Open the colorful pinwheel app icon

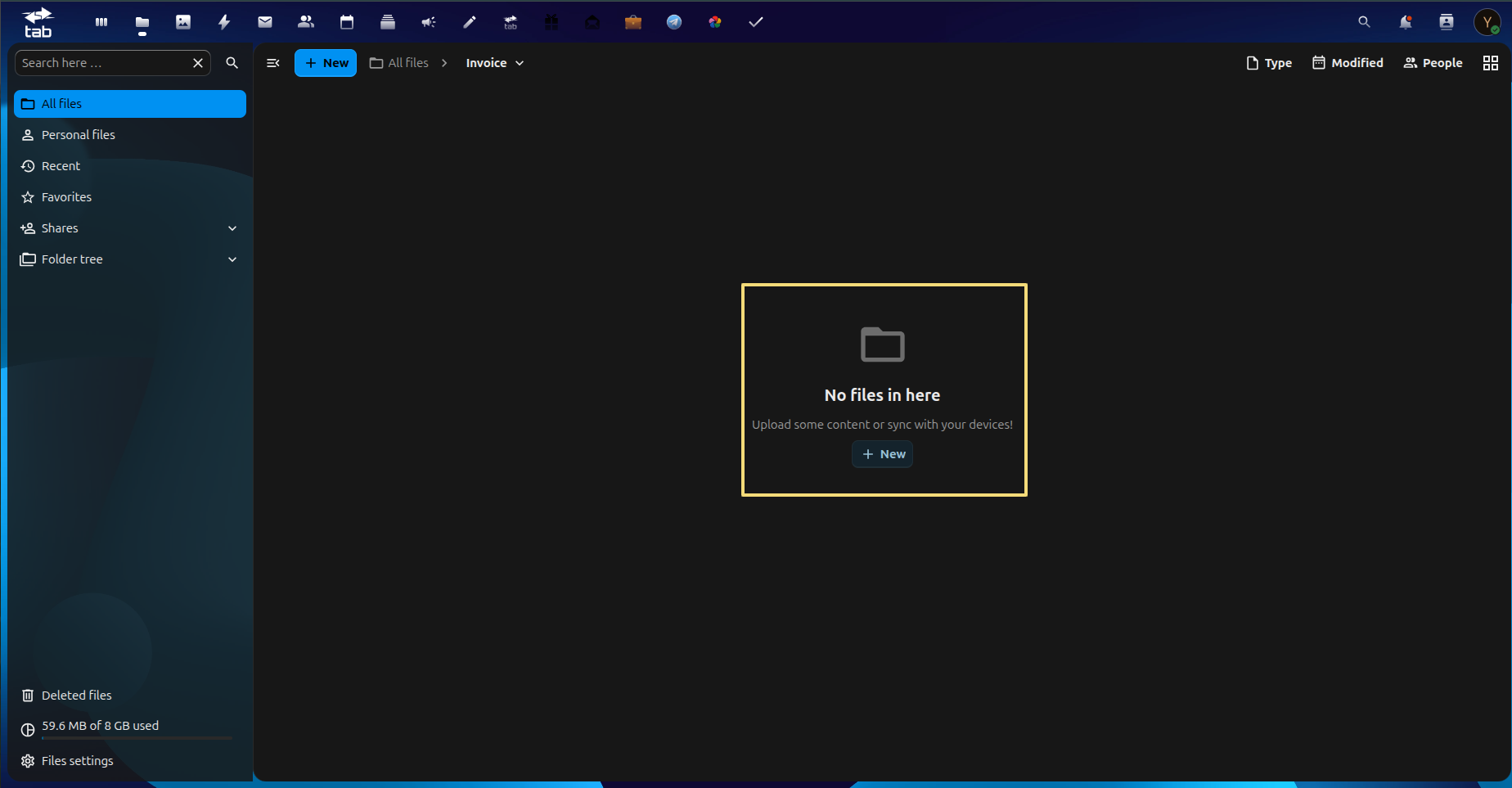(715, 22)
